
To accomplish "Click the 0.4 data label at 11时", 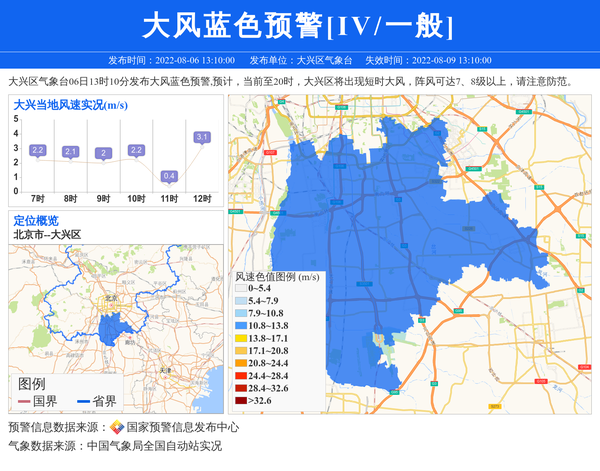I will pos(169,176).
